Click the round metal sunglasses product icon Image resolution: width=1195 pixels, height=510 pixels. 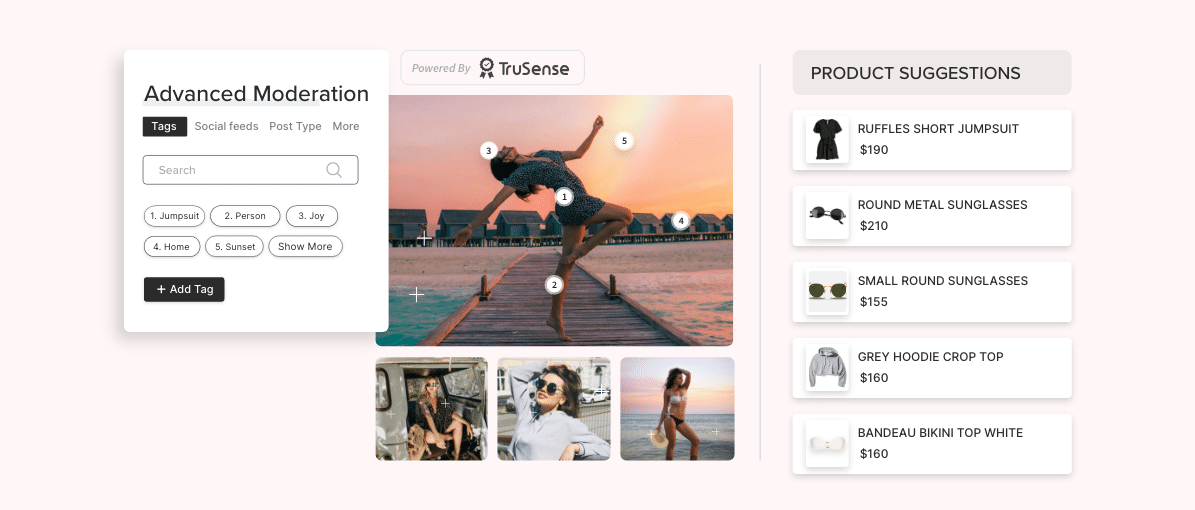[827, 215]
